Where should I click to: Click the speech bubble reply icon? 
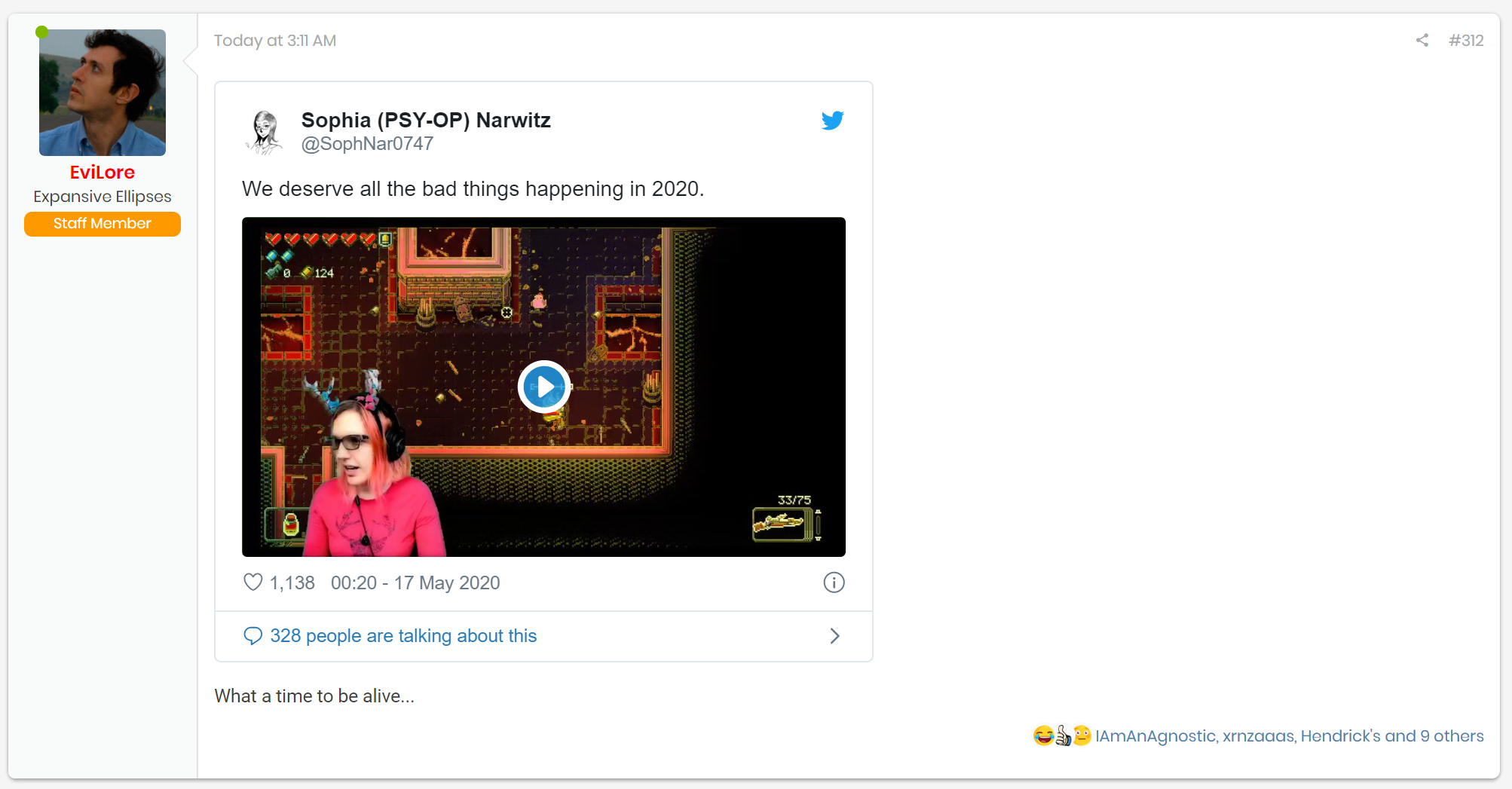point(253,636)
